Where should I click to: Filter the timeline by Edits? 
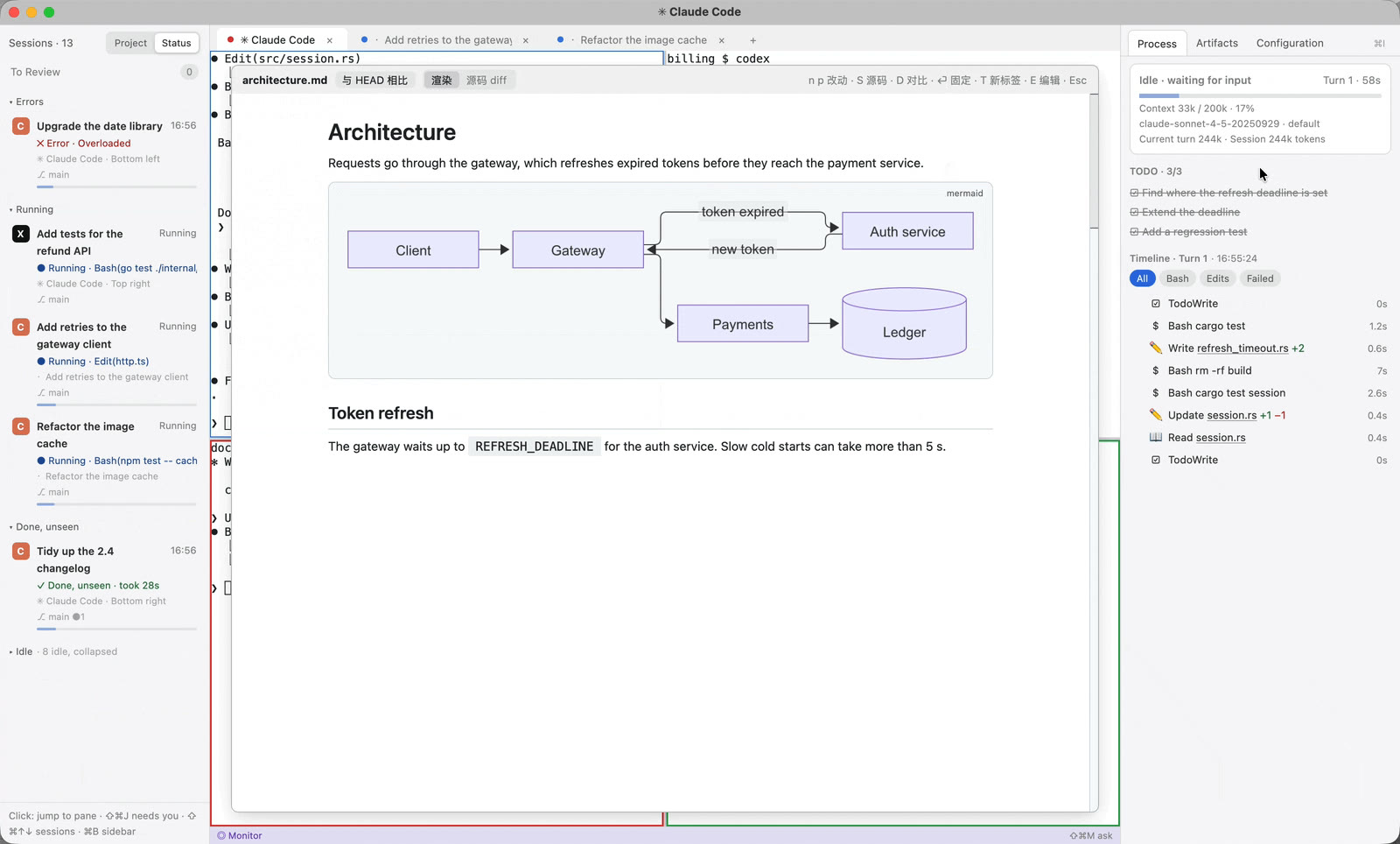pyautogui.click(x=1217, y=278)
